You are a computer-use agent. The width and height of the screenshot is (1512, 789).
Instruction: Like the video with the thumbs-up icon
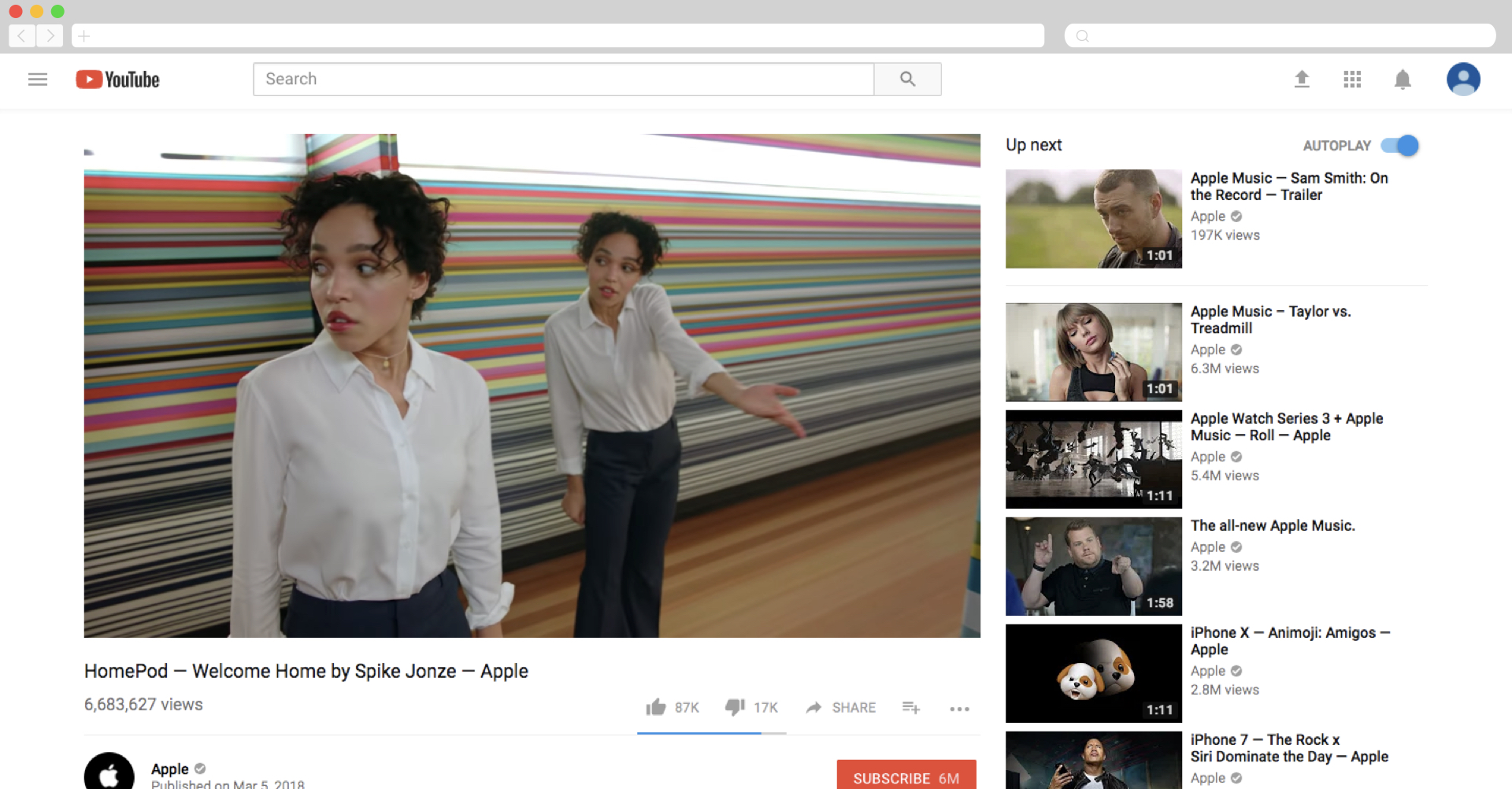pyautogui.click(x=654, y=707)
